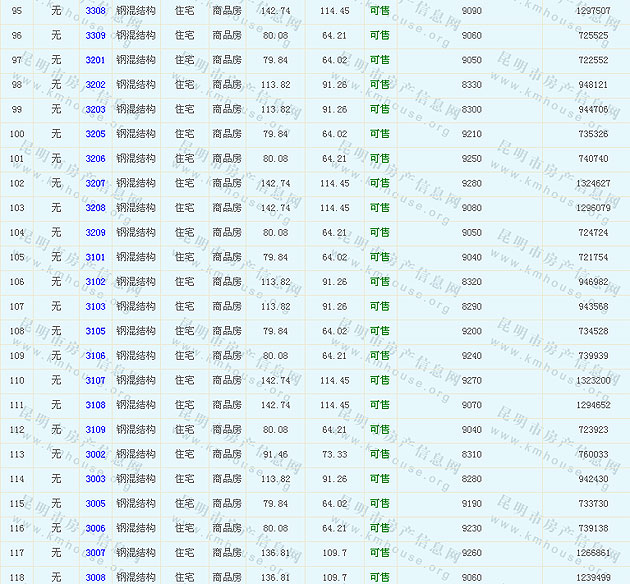The image size is (630, 584).
Task: Click 可售 status in row 102
Action: [380, 184]
